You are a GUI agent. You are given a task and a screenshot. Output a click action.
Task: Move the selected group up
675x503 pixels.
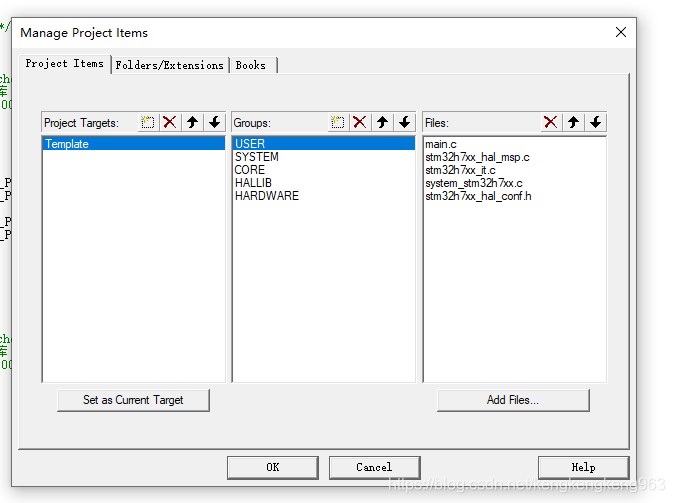pyautogui.click(x=382, y=122)
